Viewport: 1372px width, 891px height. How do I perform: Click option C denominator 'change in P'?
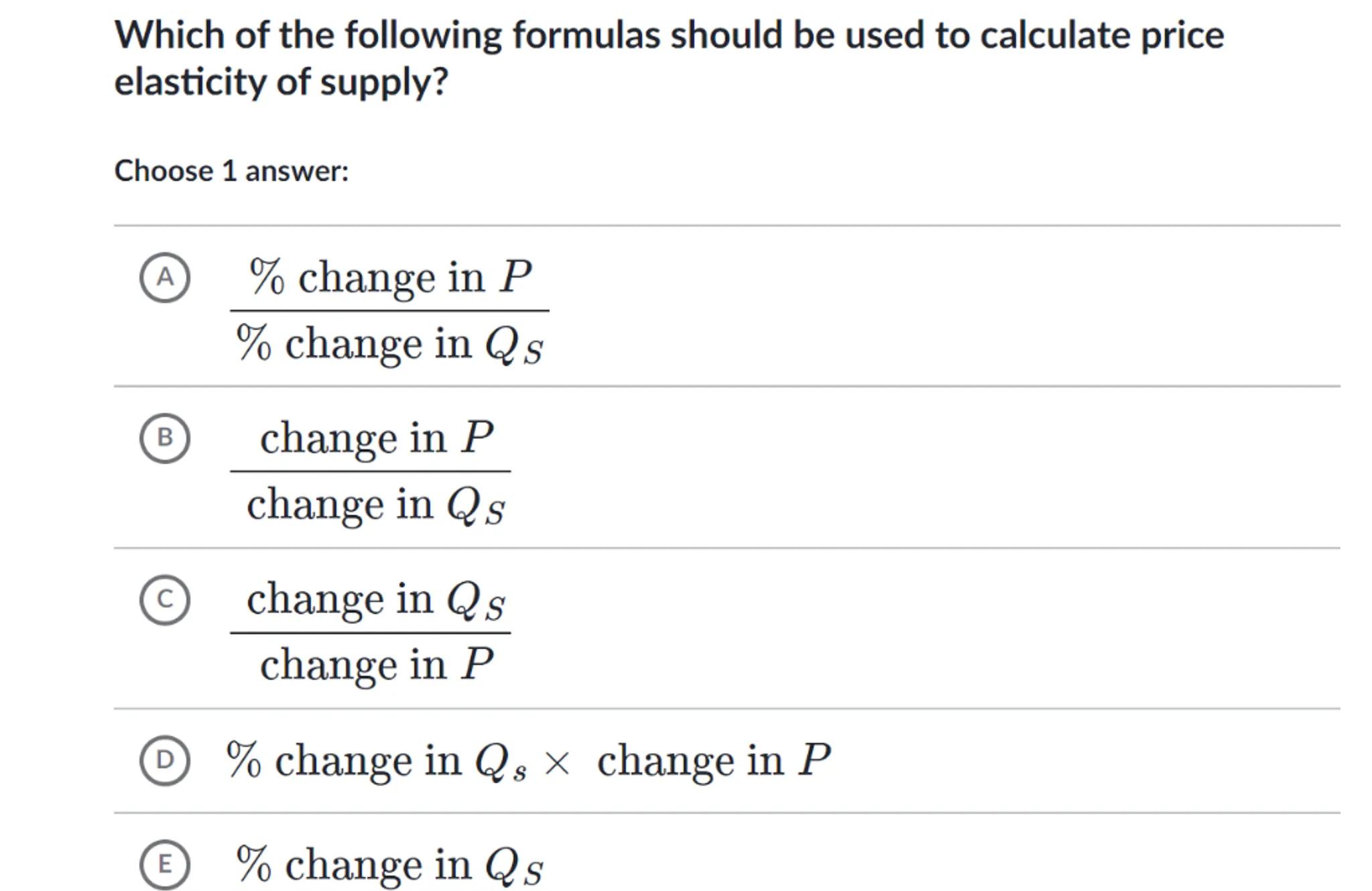click(x=376, y=665)
